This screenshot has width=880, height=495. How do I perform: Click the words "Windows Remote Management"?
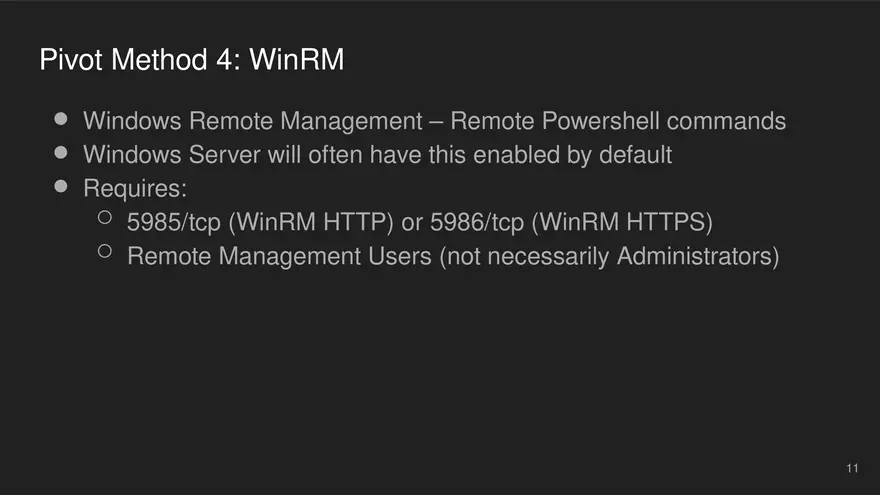tap(253, 121)
